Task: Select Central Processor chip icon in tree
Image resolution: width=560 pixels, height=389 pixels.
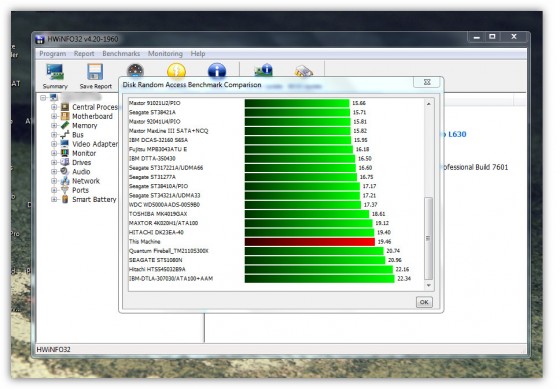Action: tap(65, 107)
